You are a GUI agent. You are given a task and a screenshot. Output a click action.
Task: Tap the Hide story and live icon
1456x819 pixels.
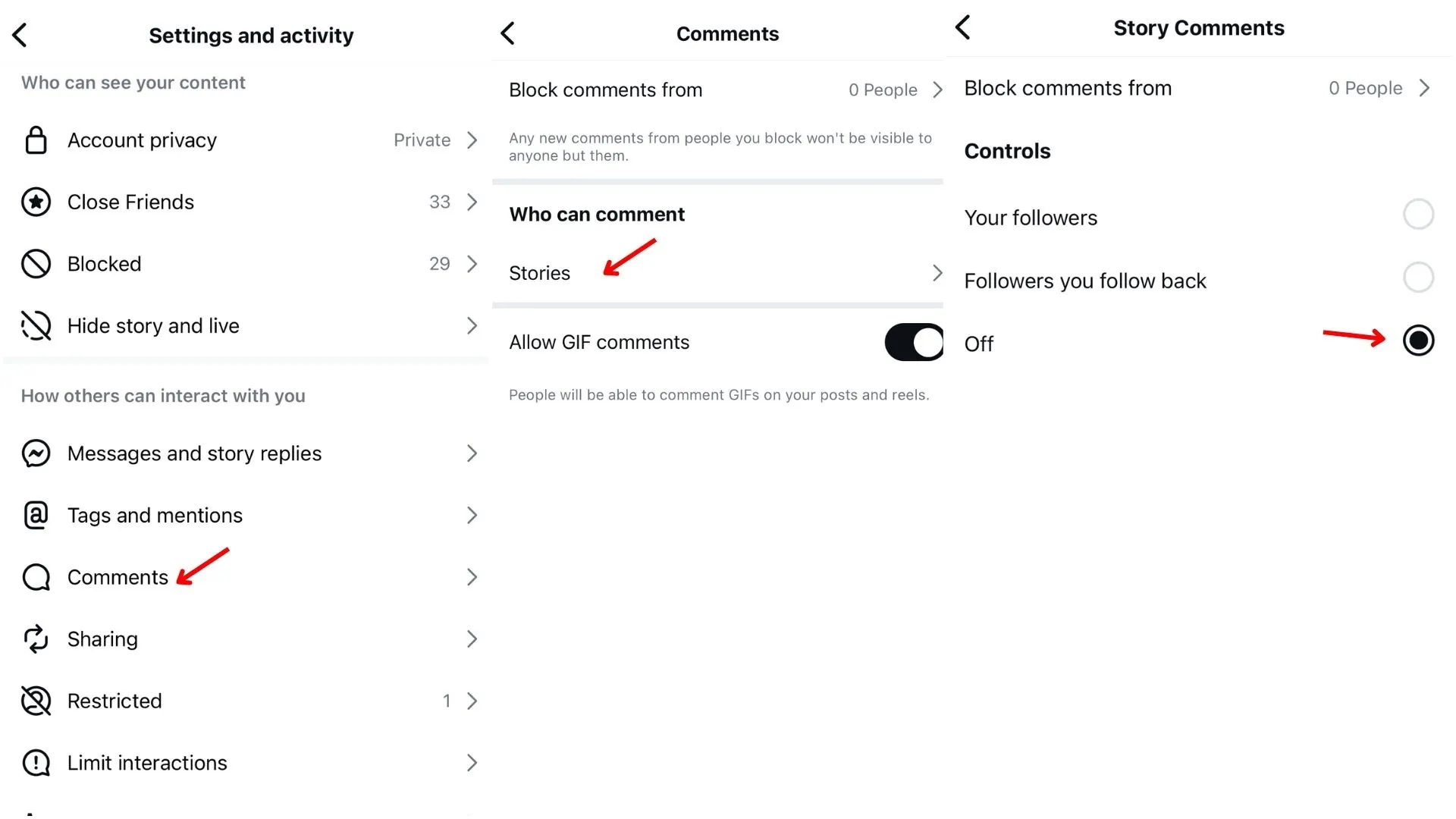[x=36, y=326]
